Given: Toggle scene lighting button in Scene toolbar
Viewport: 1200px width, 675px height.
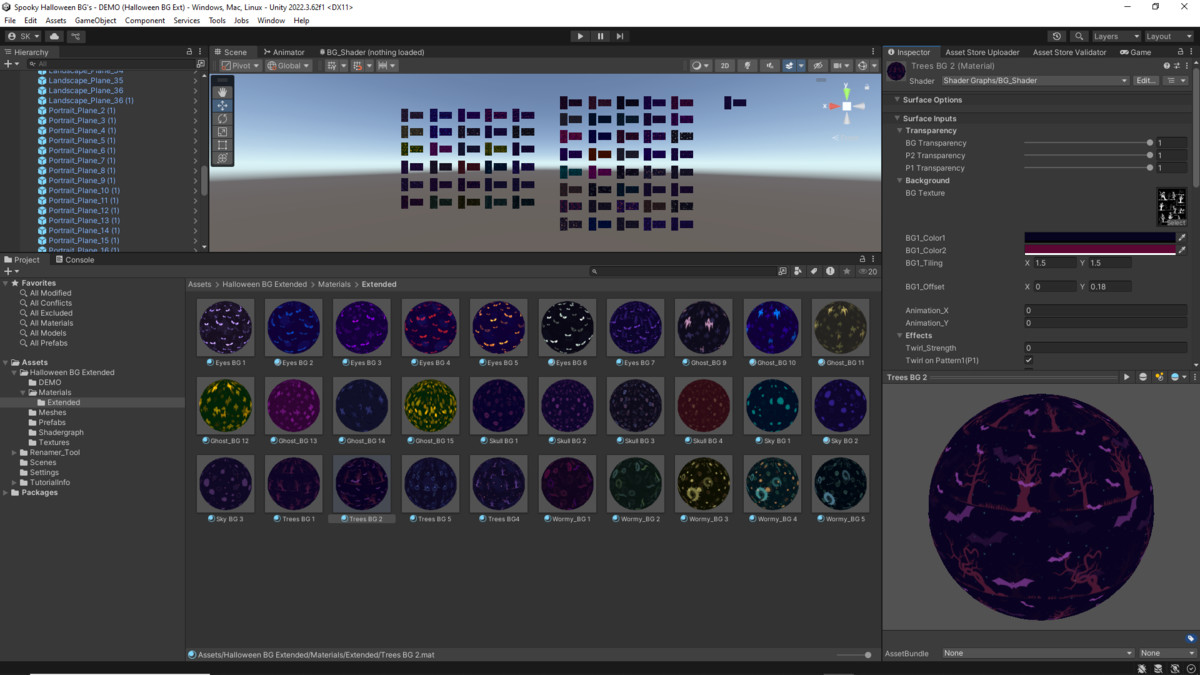Looking at the screenshot, I should click(747, 66).
